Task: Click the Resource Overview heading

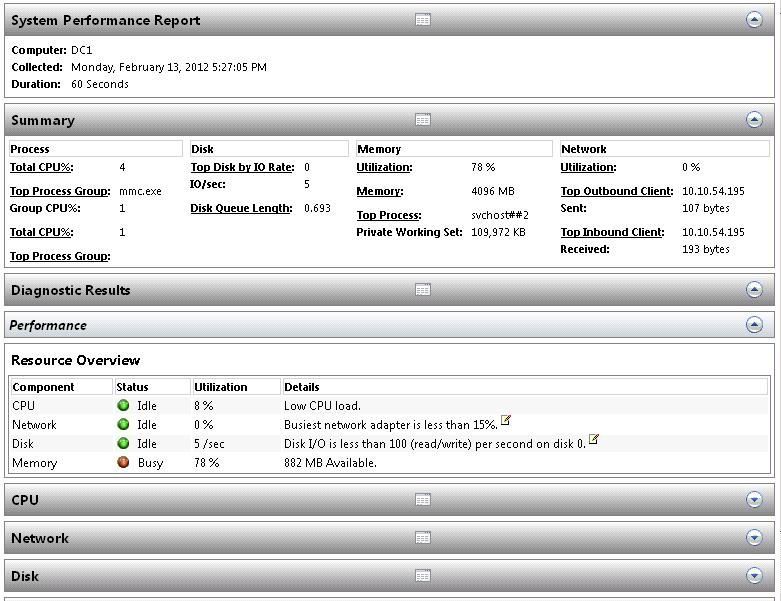Action: [x=75, y=360]
